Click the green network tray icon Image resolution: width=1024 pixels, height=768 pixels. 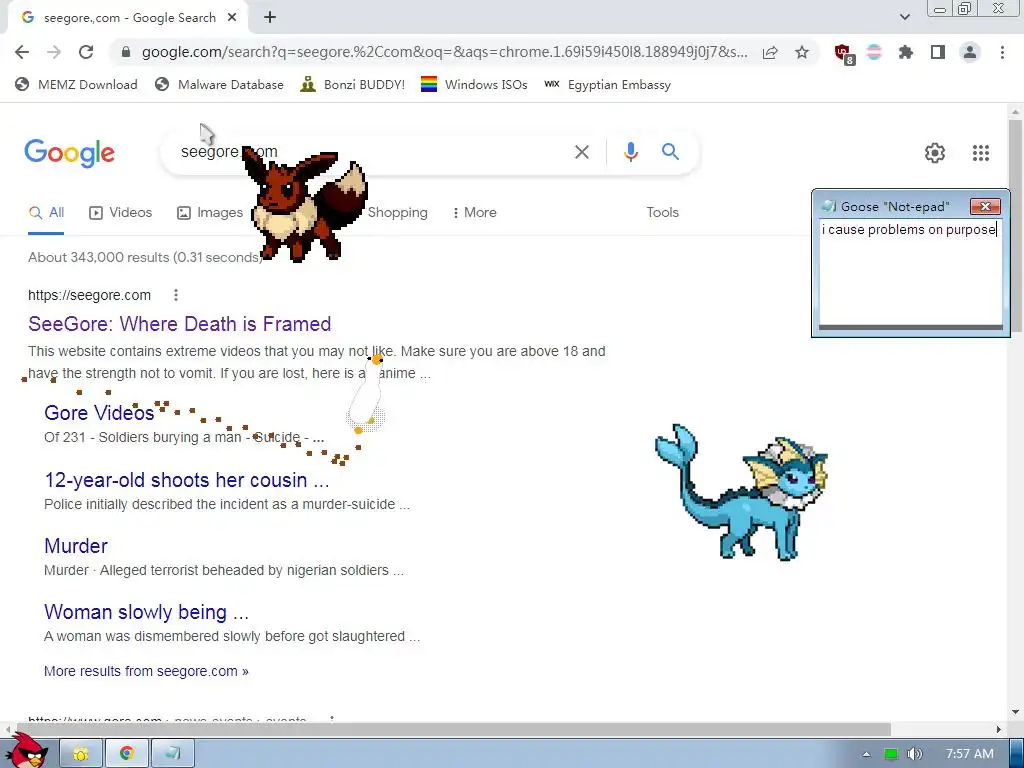891,754
